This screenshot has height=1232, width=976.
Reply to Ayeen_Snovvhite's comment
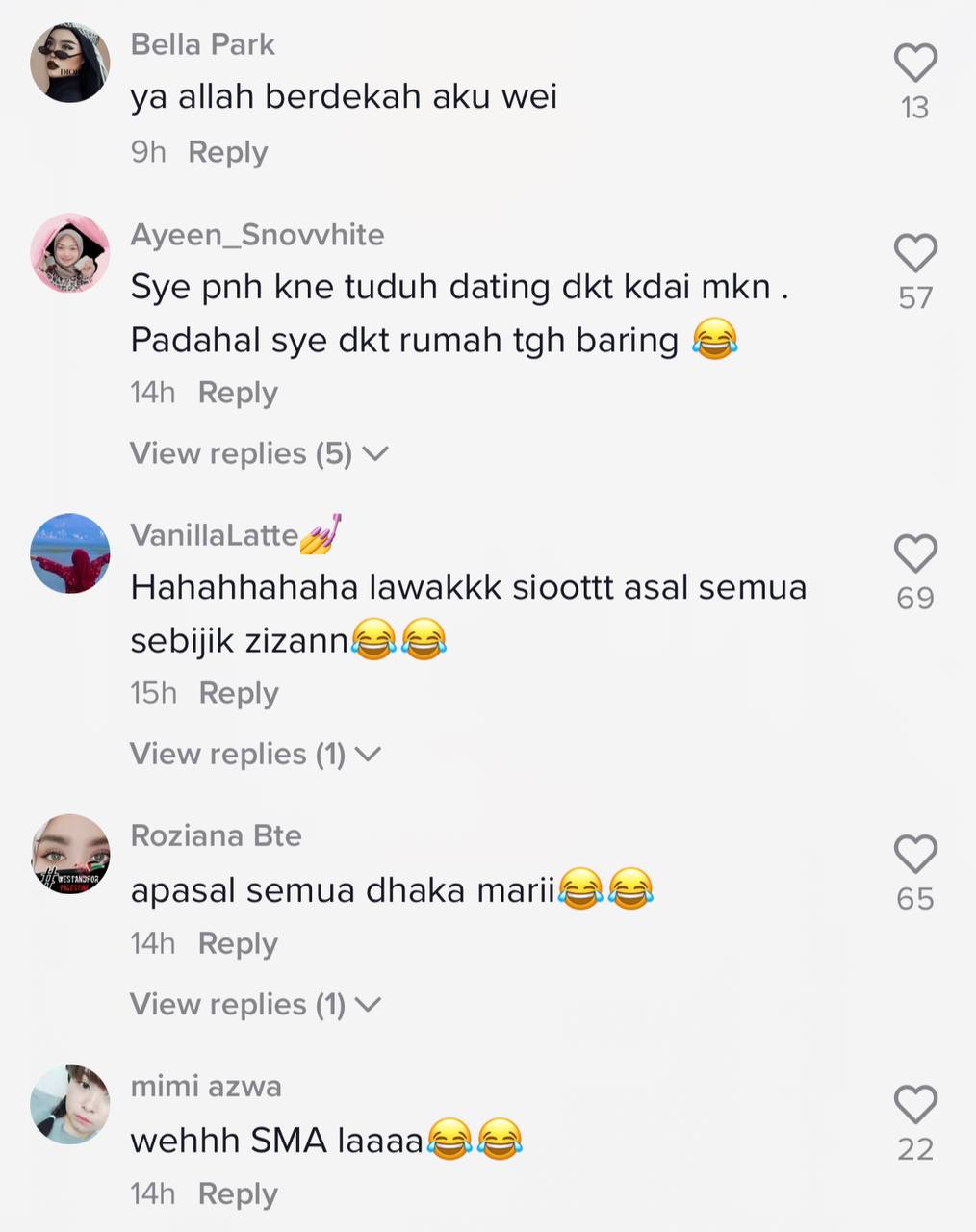pyautogui.click(x=238, y=393)
